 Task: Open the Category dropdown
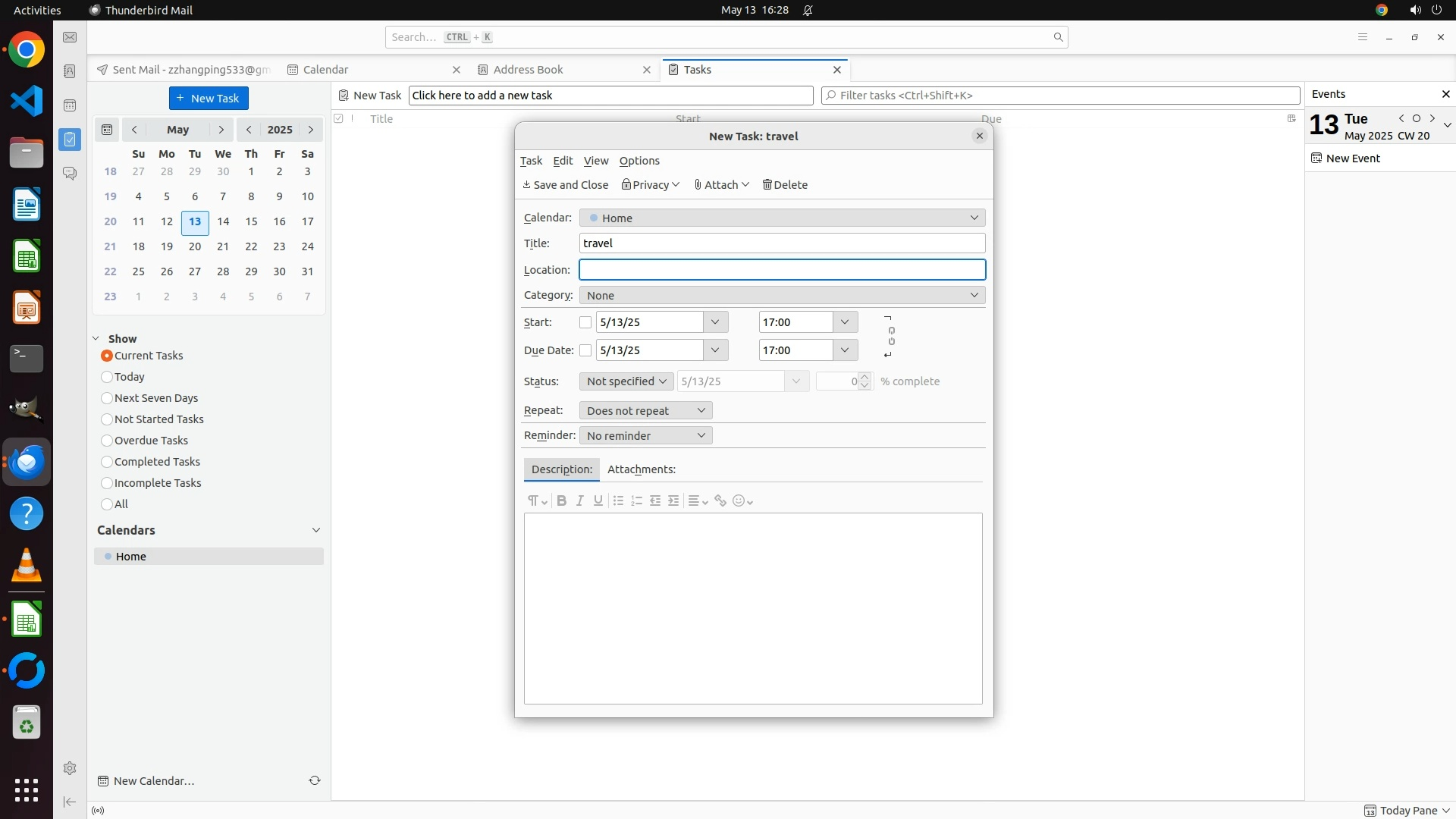[782, 295]
